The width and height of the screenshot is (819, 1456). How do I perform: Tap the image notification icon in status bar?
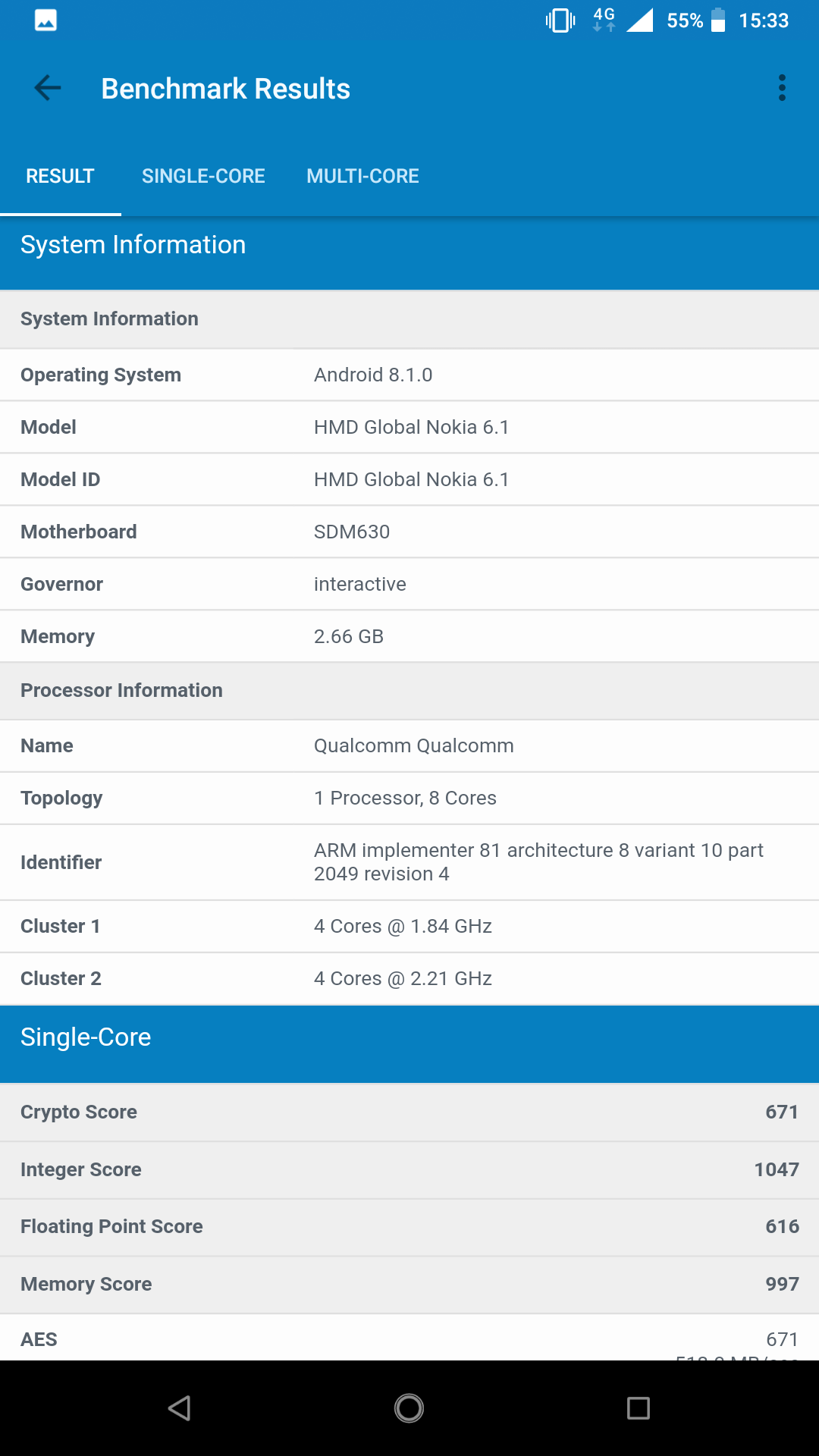click(45, 20)
